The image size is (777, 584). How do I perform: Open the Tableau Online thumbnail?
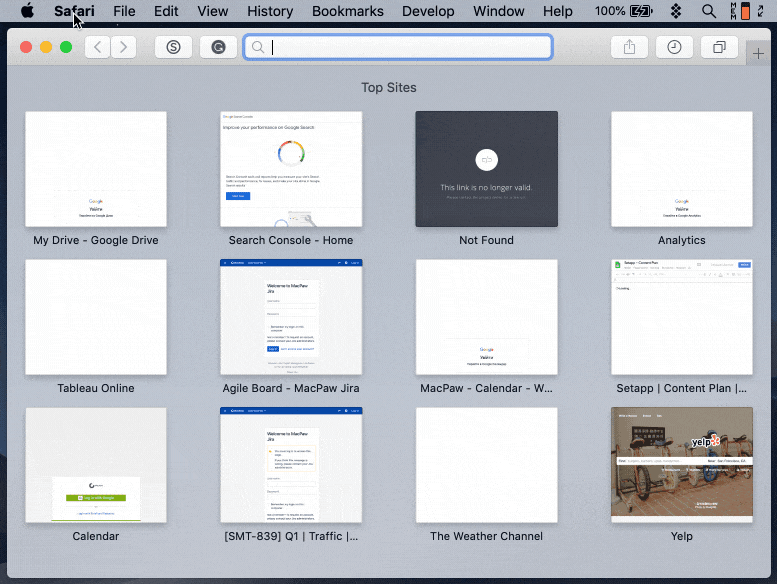coord(96,317)
